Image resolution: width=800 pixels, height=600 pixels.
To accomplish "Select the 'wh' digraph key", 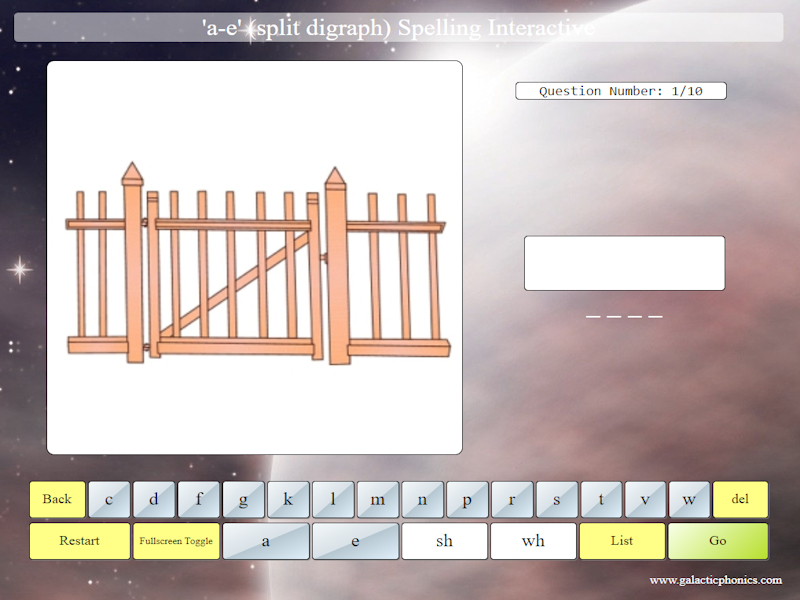I will [533, 541].
